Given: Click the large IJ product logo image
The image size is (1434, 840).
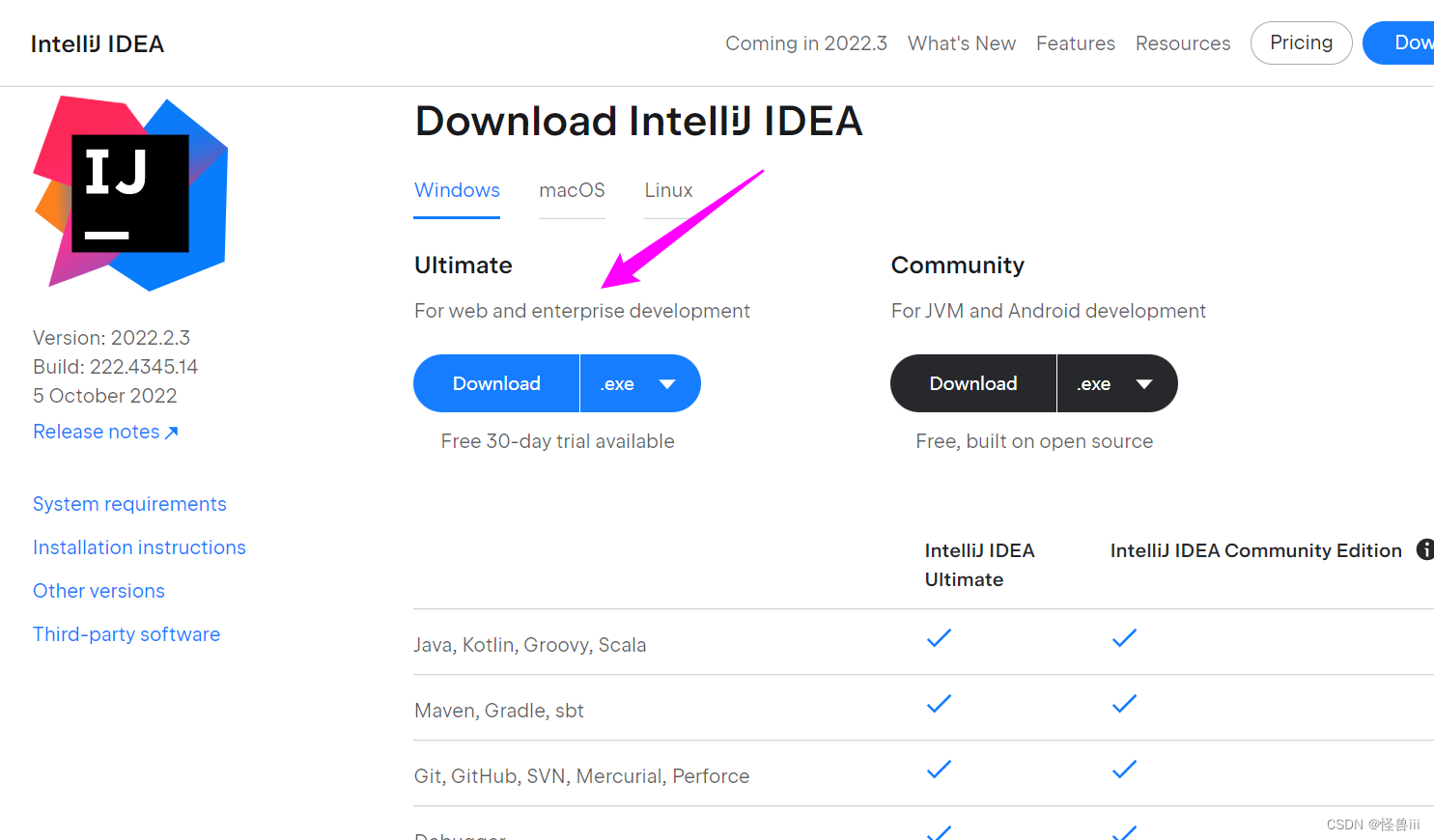Looking at the screenshot, I should pyautogui.click(x=130, y=193).
